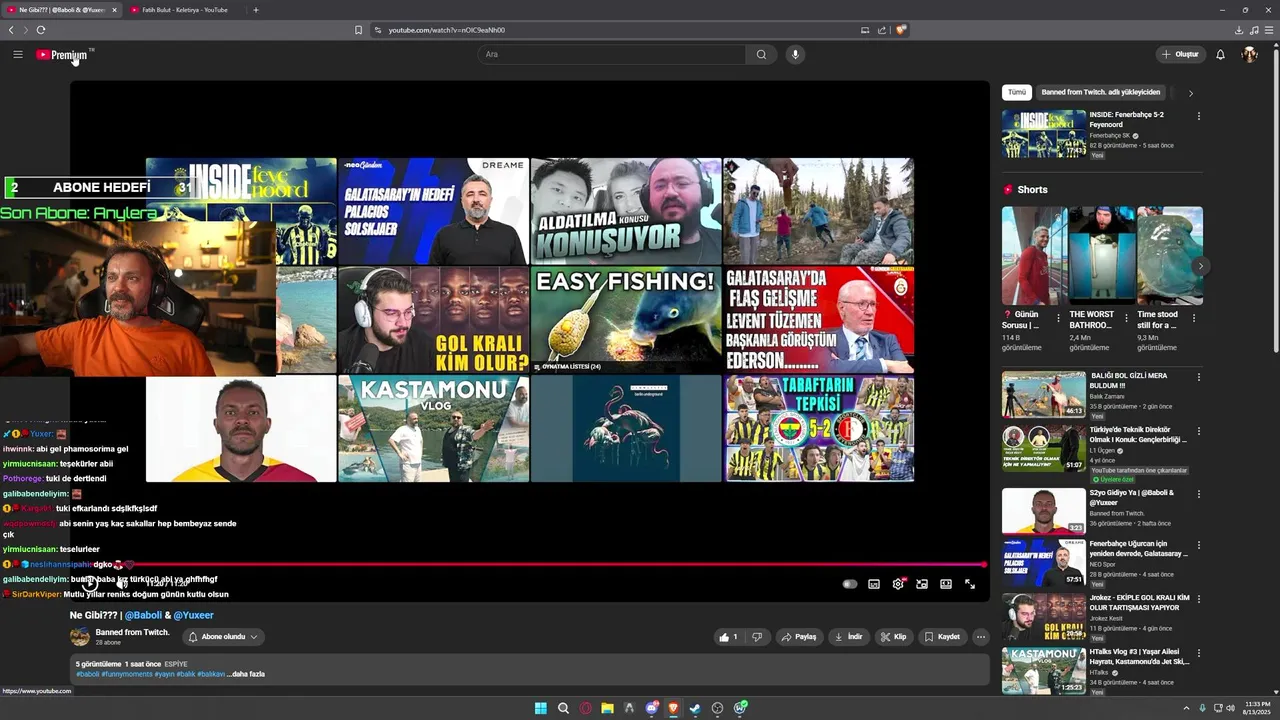Viewport: 1280px width, 720px height.
Task: Open player settings gear
Action: pos(898,584)
